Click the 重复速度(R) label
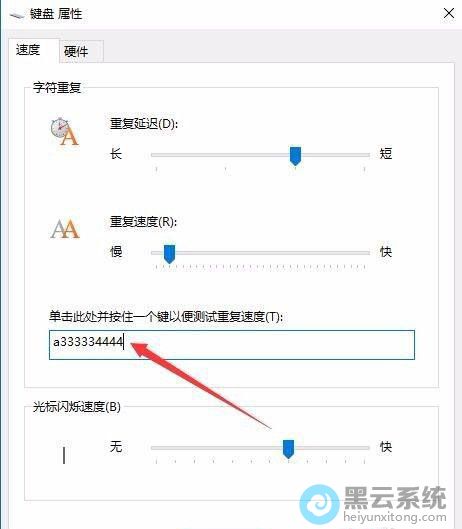The image size is (462, 529). click(143, 222)
